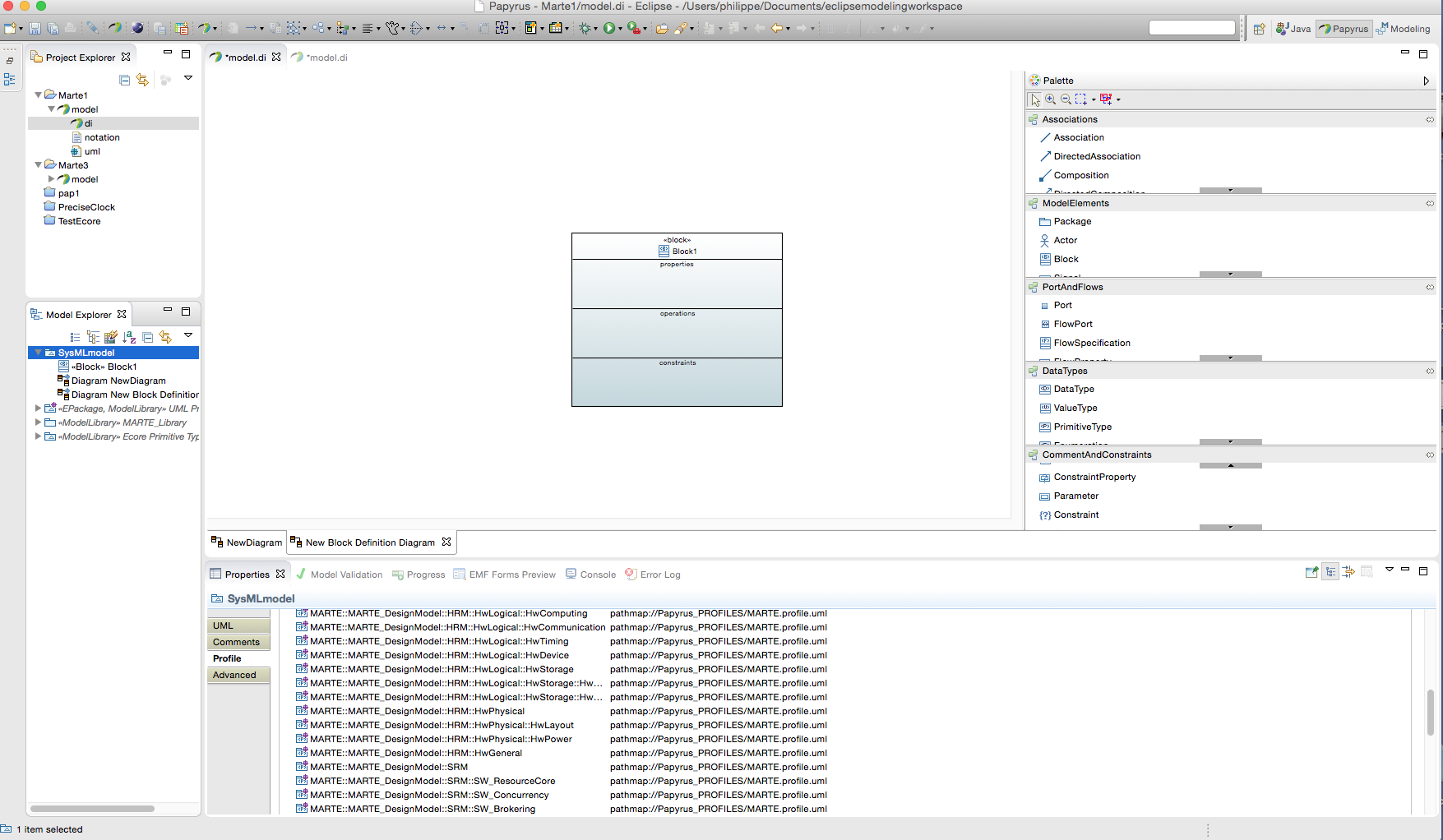Image resolution: width=1443 pixels, height=840 pixels.
Task: Expand the MARTE_Library node in Model Explorer
Action: pyautogui.click(x=38, y=422)
